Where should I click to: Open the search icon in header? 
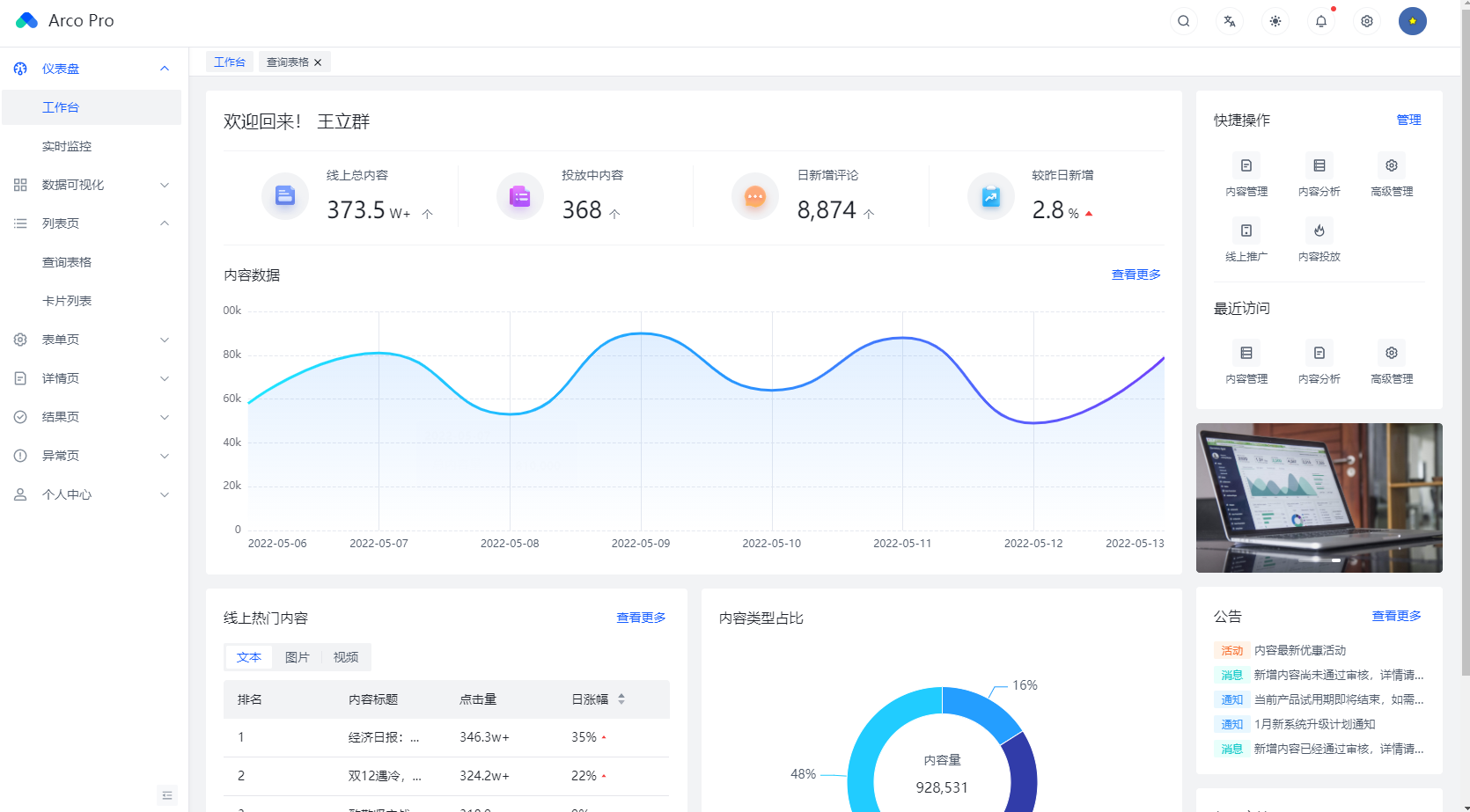(x=1184, y=21)
